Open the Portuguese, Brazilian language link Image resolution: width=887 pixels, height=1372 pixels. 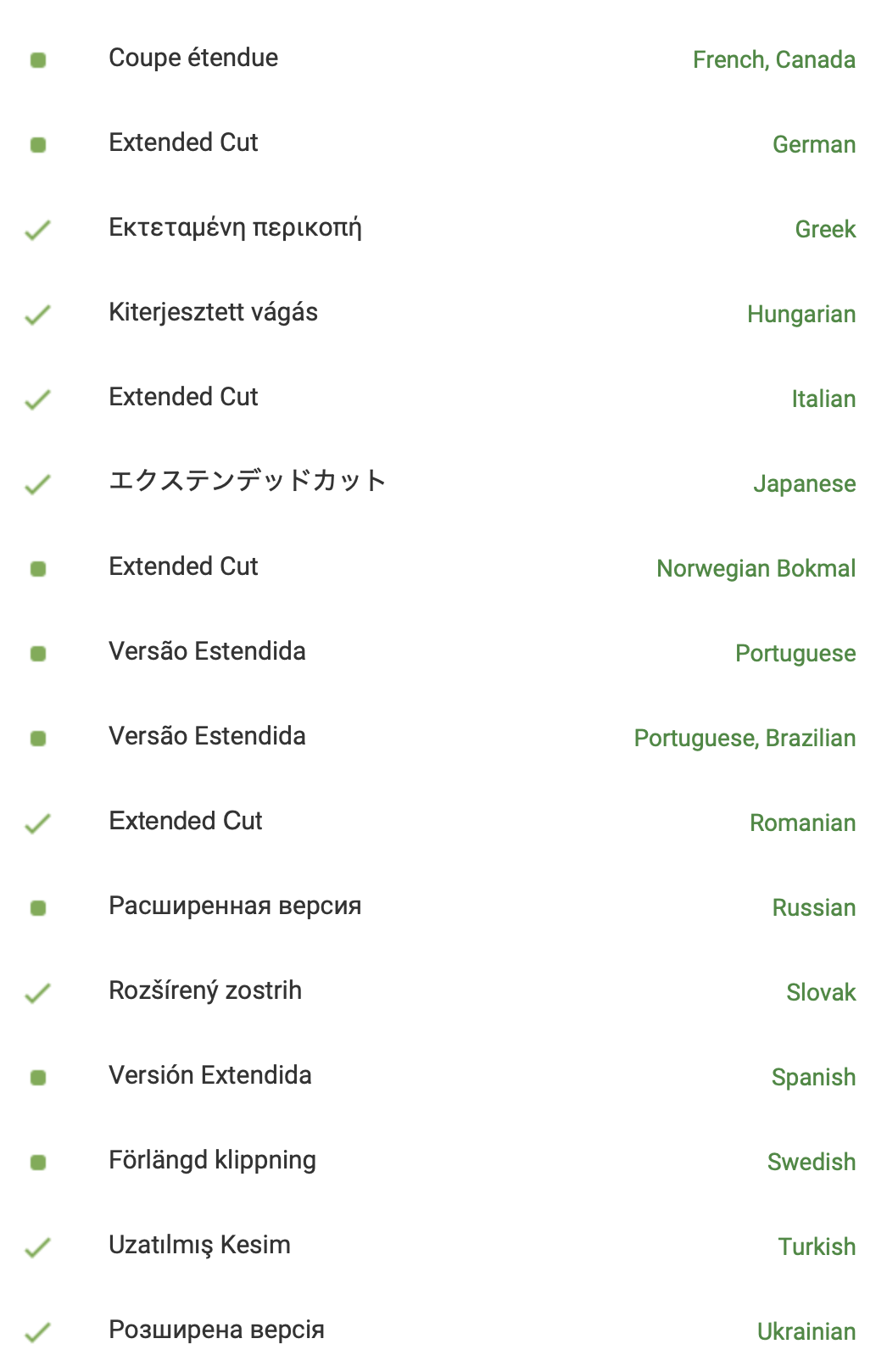point(745,739)
